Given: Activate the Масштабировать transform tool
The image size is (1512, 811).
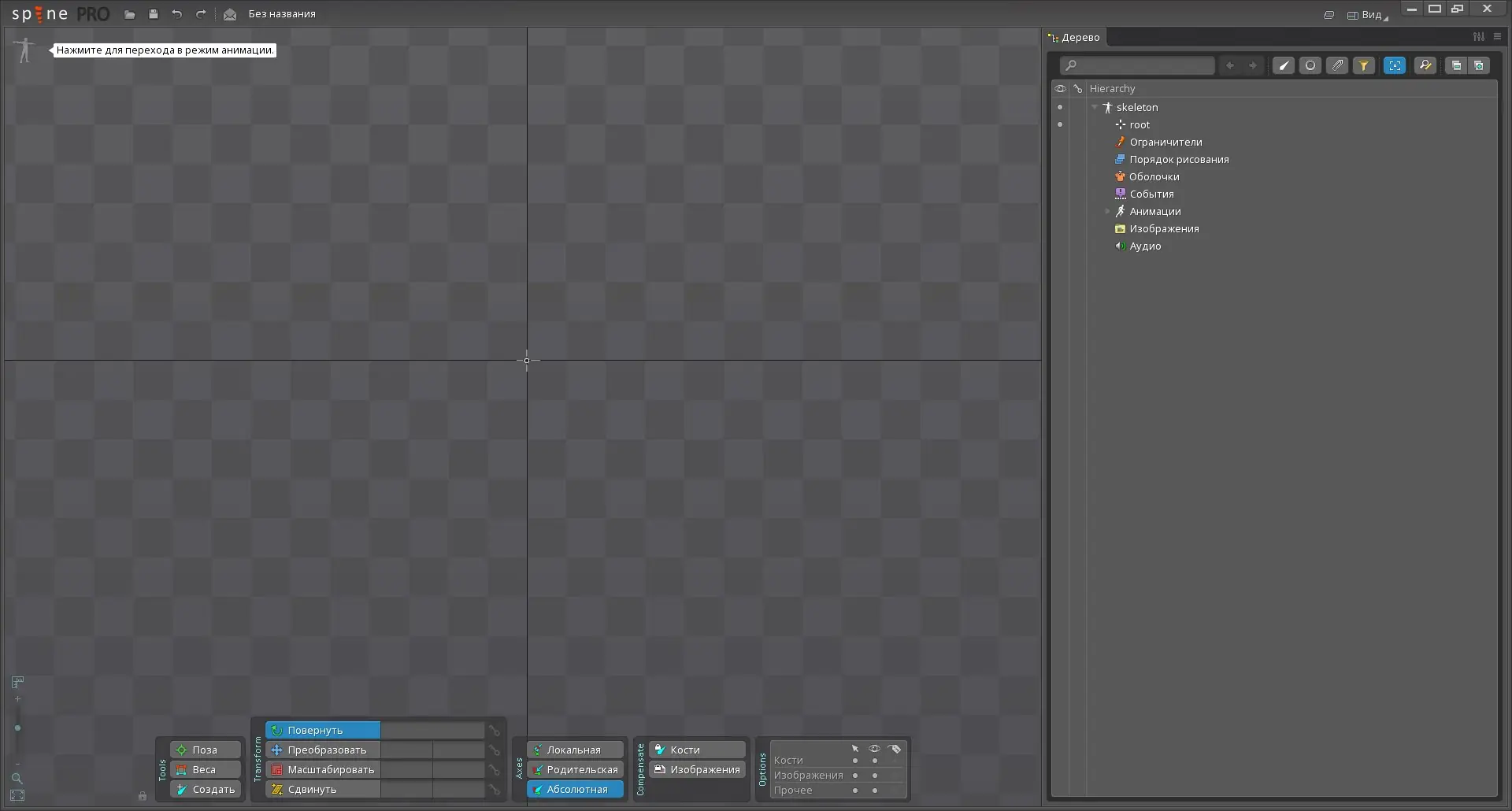Looking at the screenshot, I should click(323, 769).
